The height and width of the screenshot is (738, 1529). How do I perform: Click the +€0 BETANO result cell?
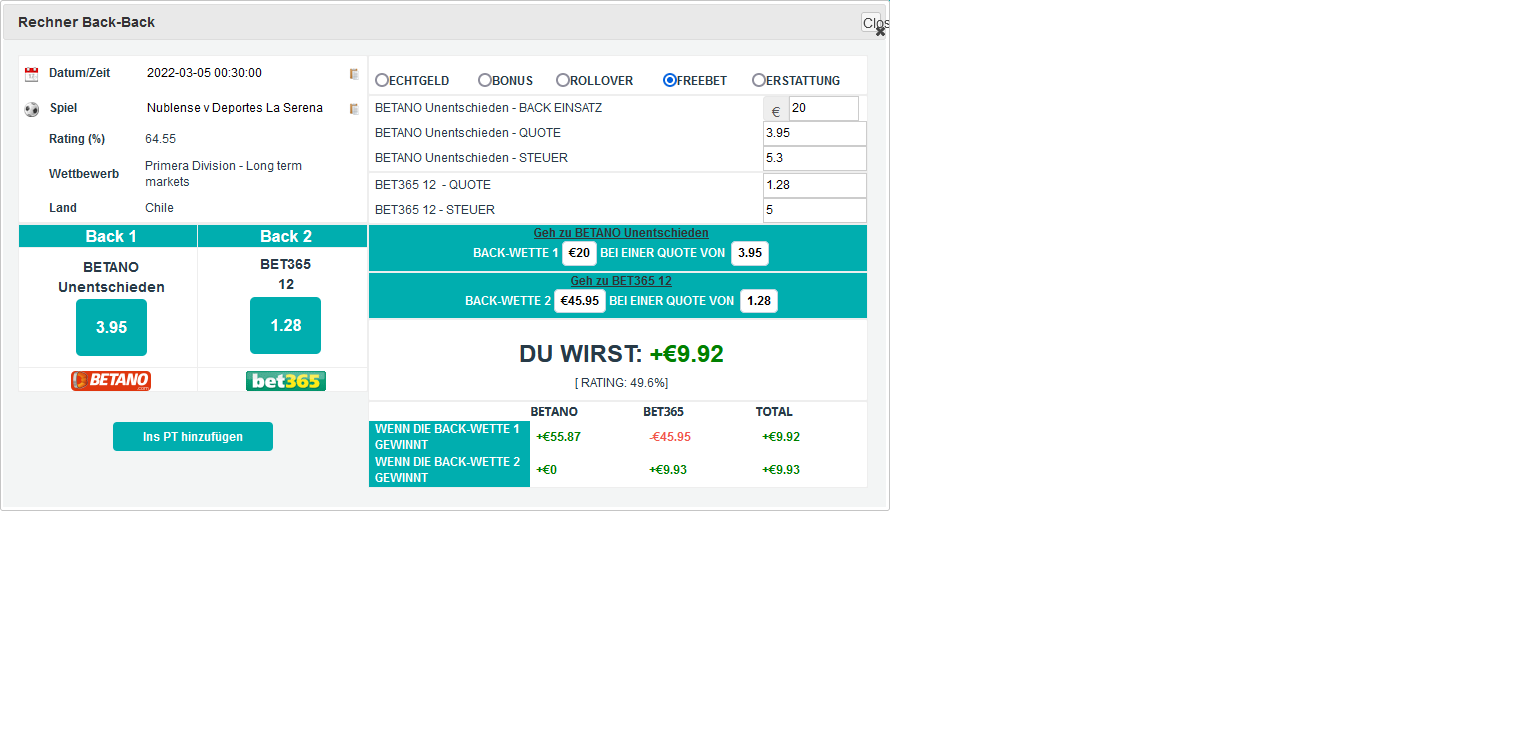coord(547,470)
